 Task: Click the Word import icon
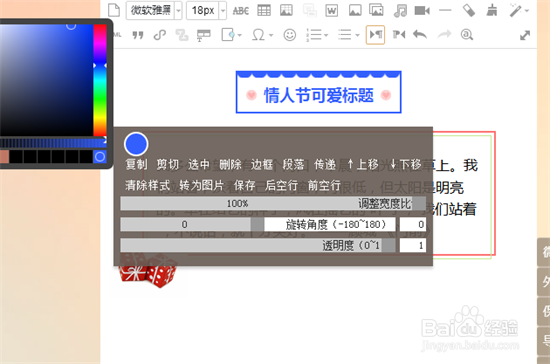click(x=331, y=11)
